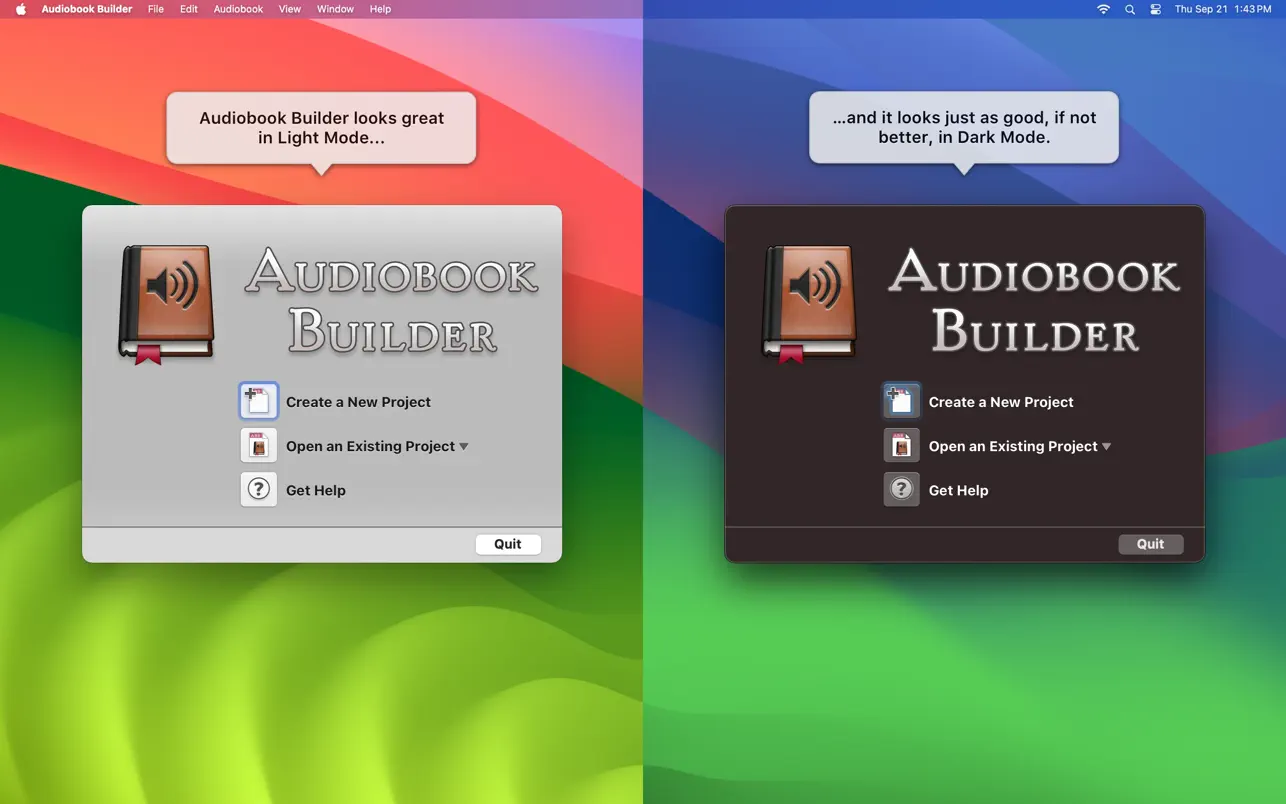Click the Open an Existing Project icon in light window

(x=258, y=446)
